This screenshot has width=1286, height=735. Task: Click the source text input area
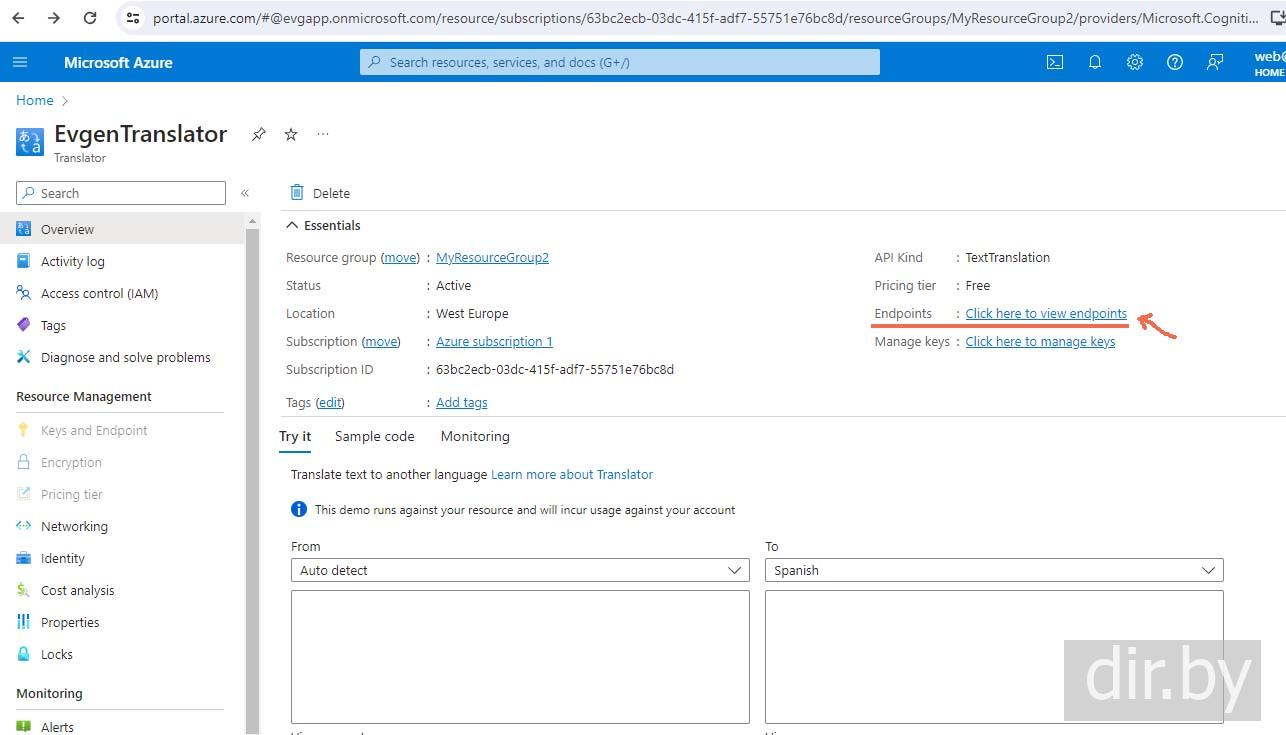click(x=520, y=656)
